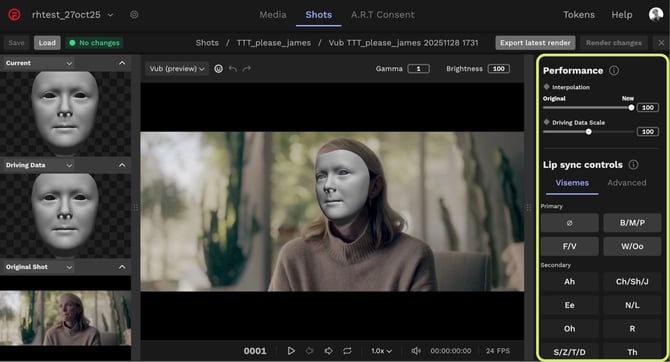
Task: Open the Current panel dropdown
Action: (38, 63)
